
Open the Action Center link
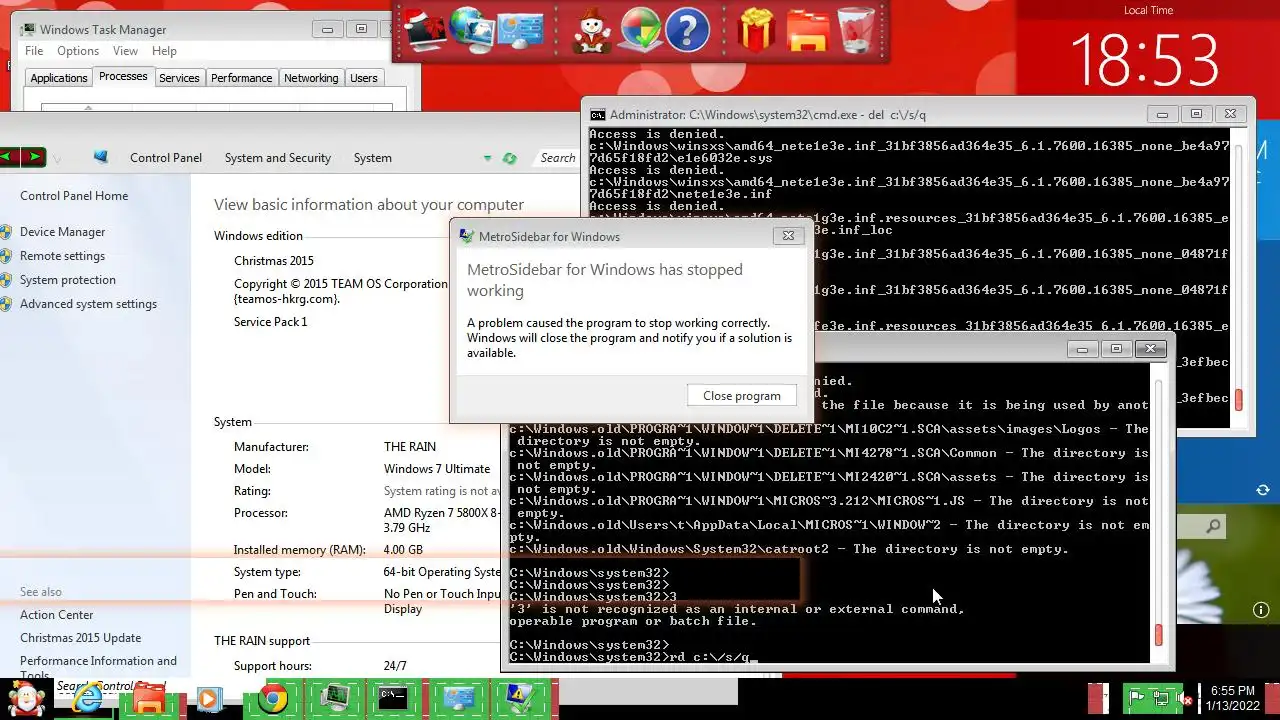pos(57,615)
